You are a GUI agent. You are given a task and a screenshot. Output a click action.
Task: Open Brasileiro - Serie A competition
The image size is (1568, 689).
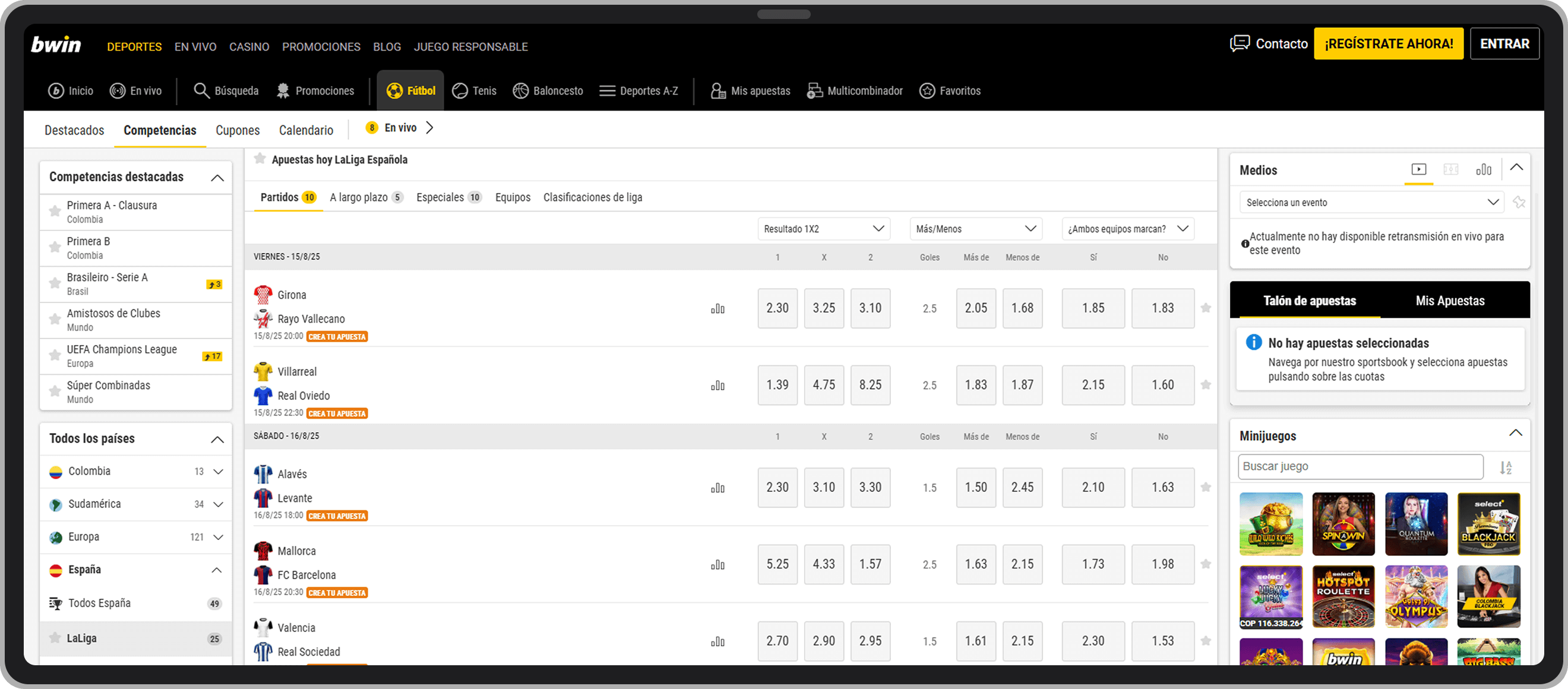pyautogui.click(x=136, y=285)
